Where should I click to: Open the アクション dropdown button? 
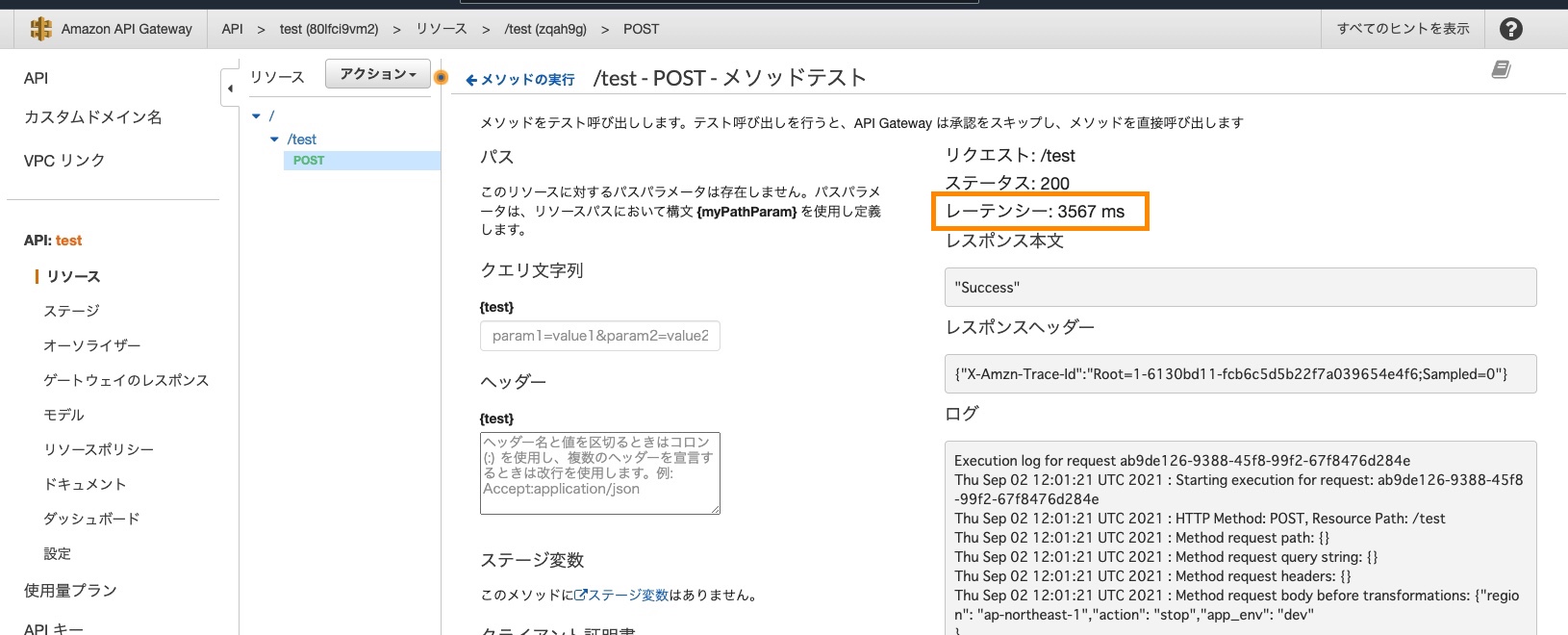point(378,74)
